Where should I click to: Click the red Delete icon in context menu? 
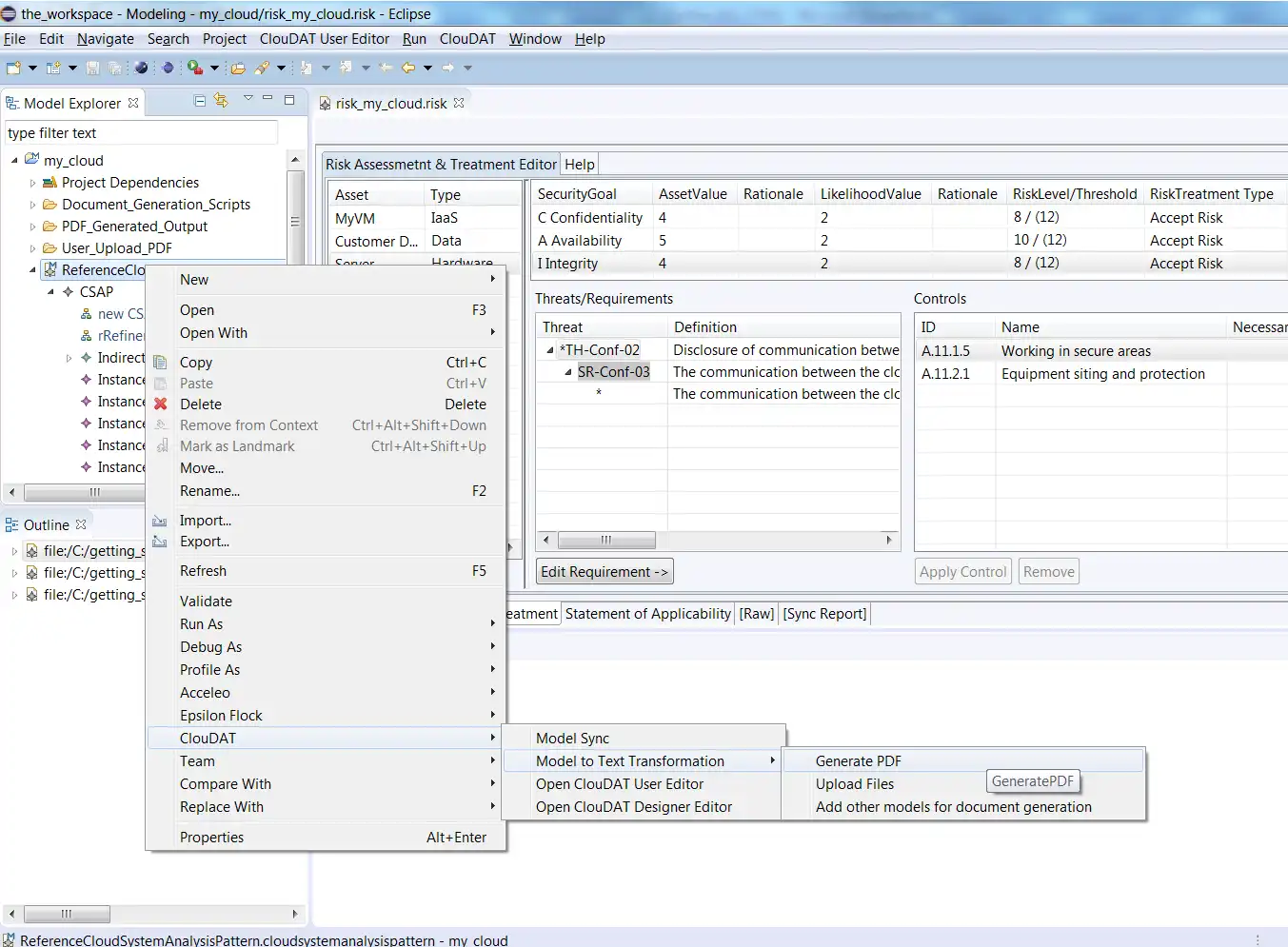click(x=161, y=404)
